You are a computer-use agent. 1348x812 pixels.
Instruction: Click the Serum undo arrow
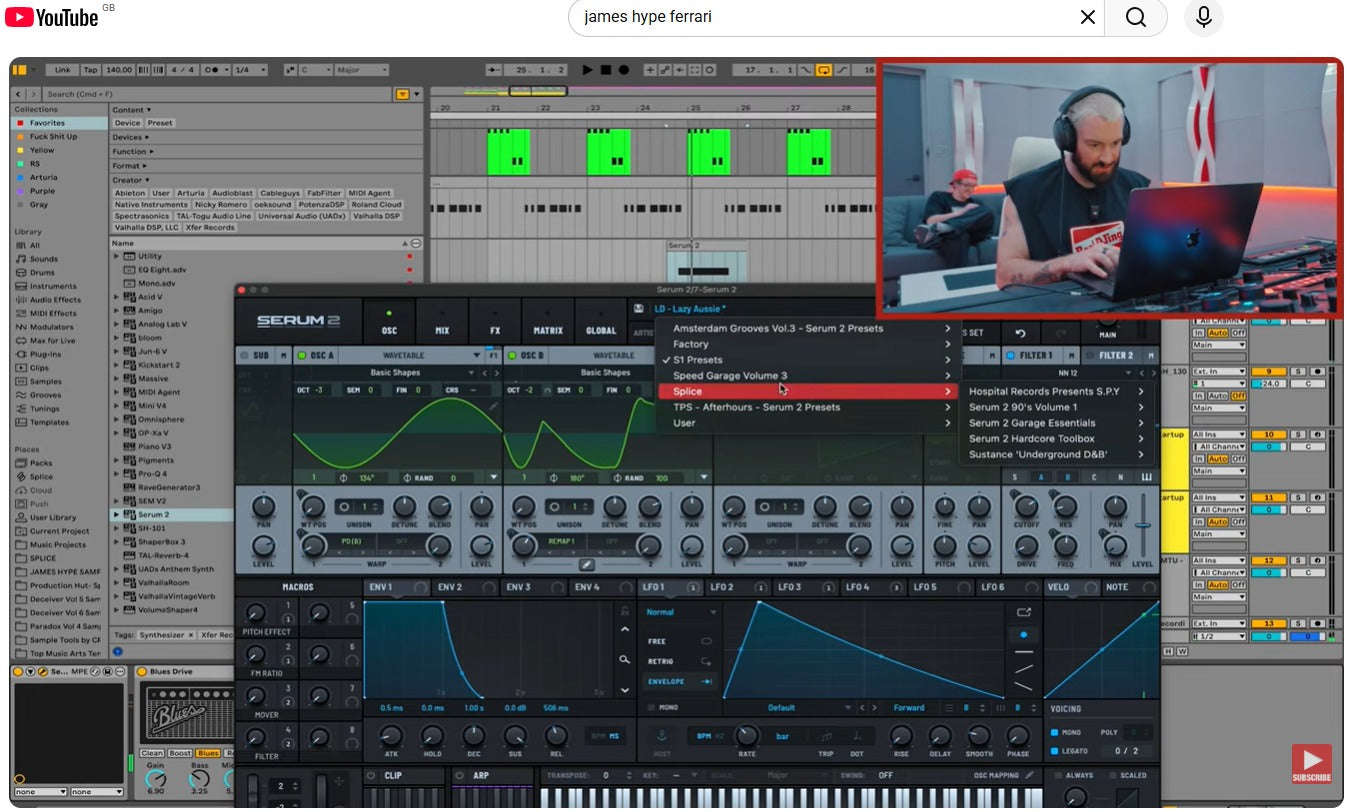point(1021,333)
